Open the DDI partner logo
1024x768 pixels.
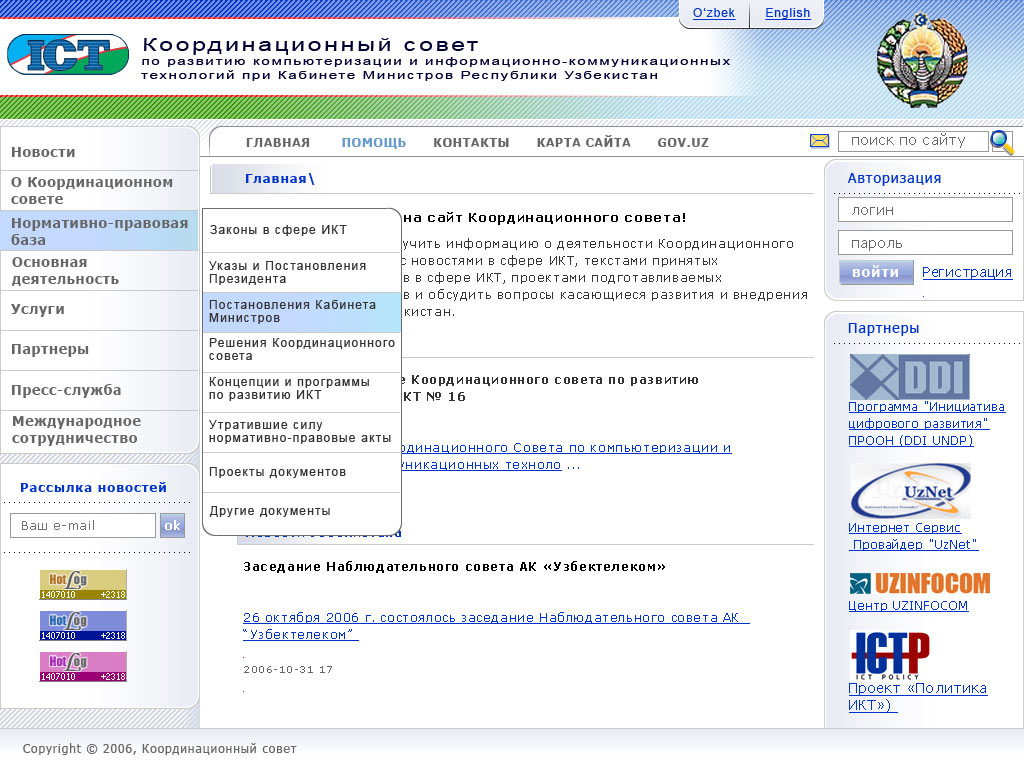tap(909, 377)
